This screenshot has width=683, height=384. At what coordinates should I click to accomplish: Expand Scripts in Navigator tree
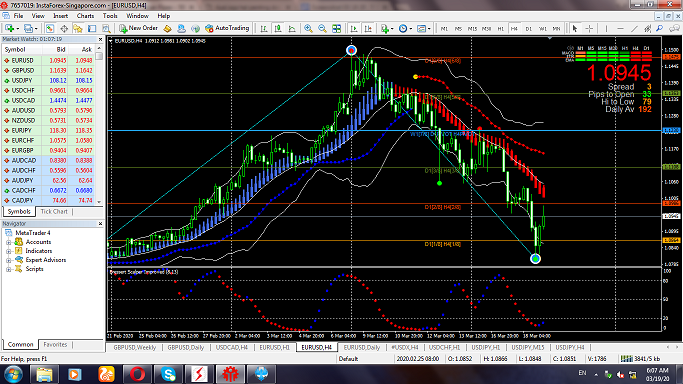point(8,269)
